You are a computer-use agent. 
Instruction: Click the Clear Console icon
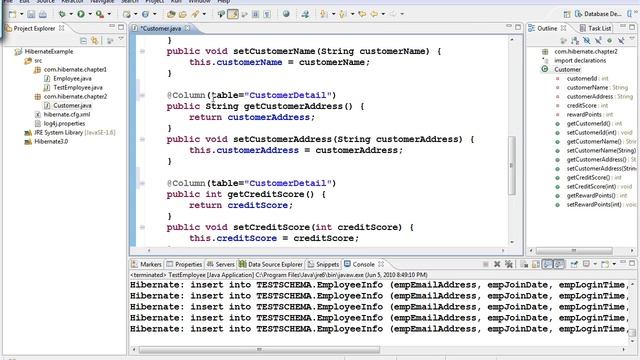(524, 264)
